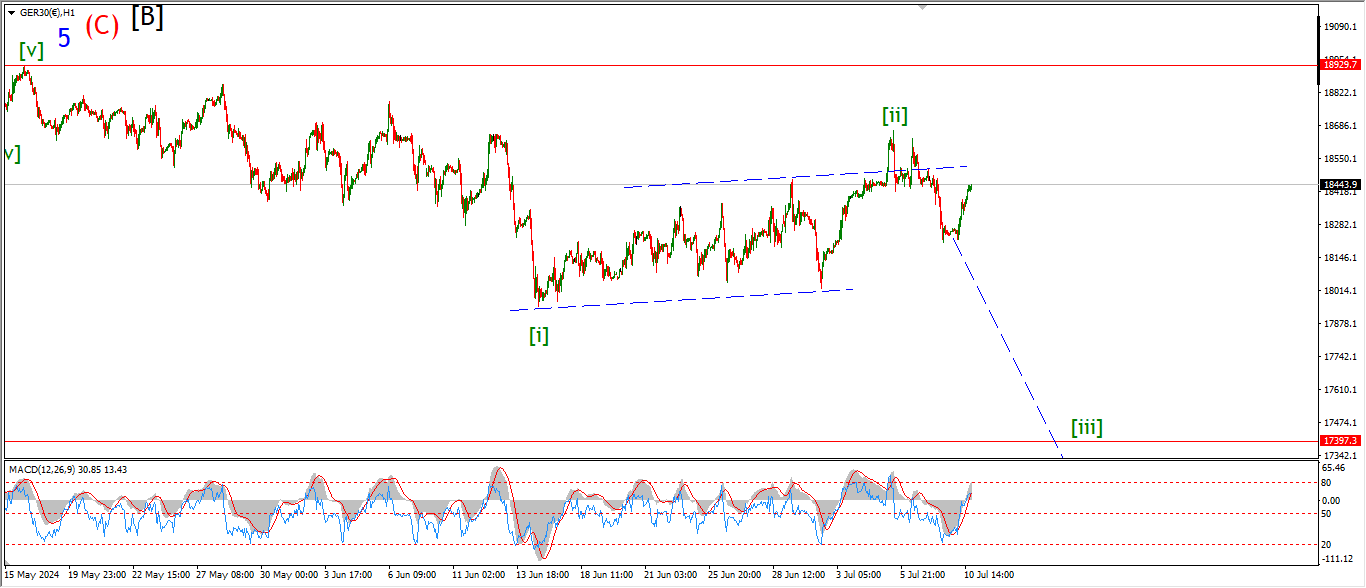Select the green [ii] wave label

coord(895,116)
